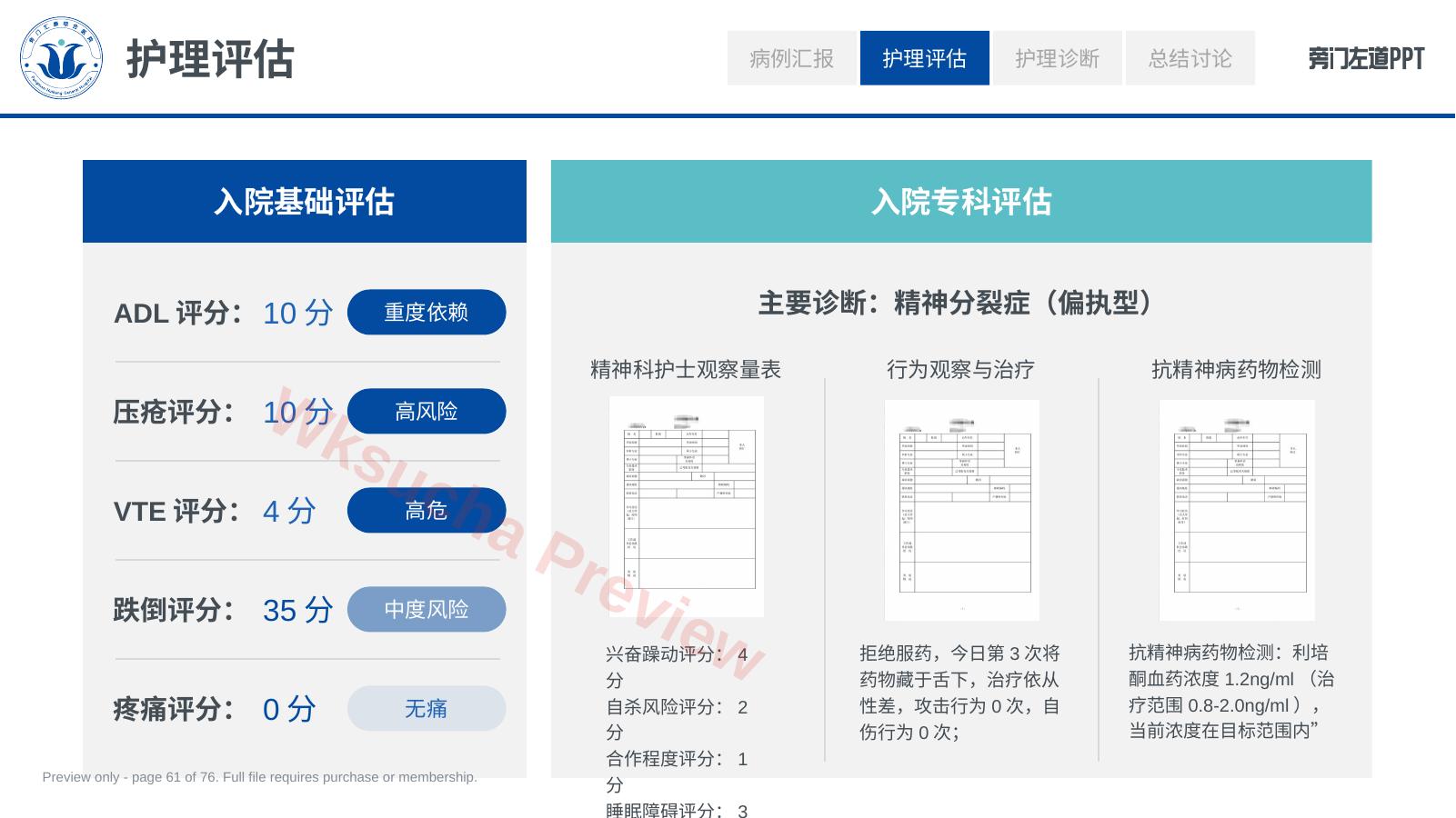Image resolution: width=1456 pixels, height=818 pixels.
Task: Click the ADL score value 10 分
Action: tap(298, 313)
